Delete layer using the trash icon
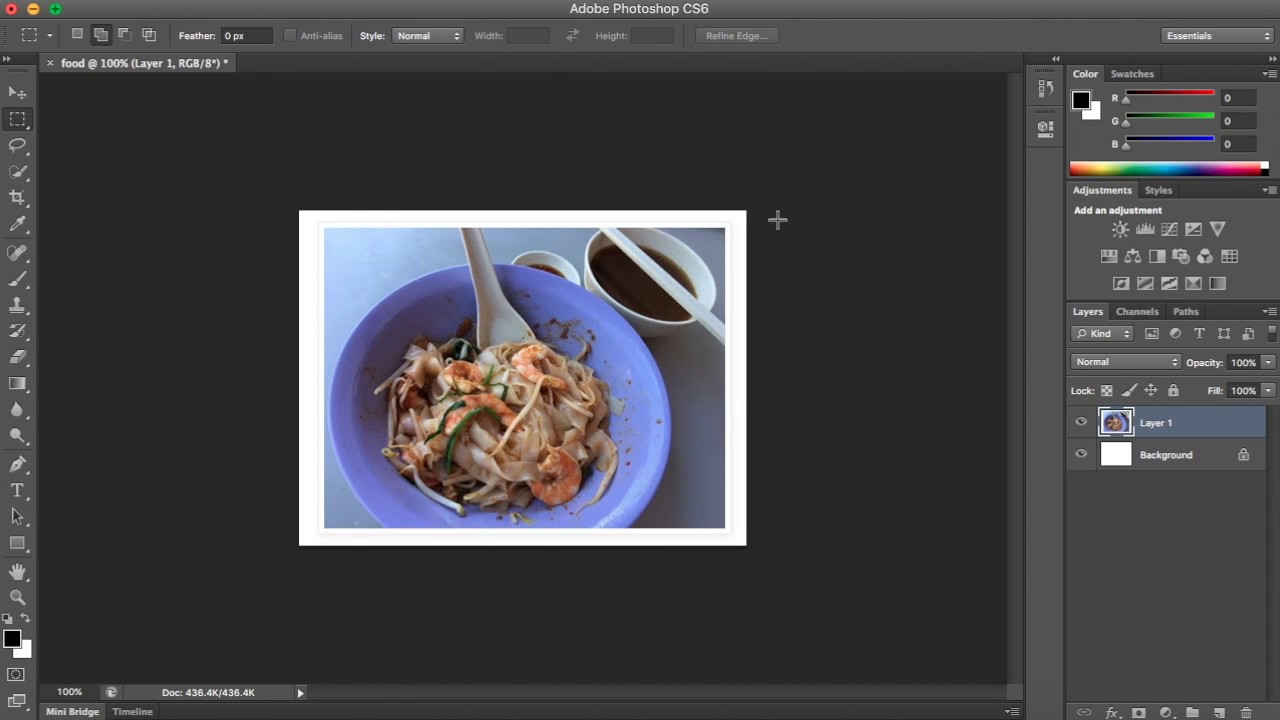Screen dimensions: 1280x720 point(1246,713)
